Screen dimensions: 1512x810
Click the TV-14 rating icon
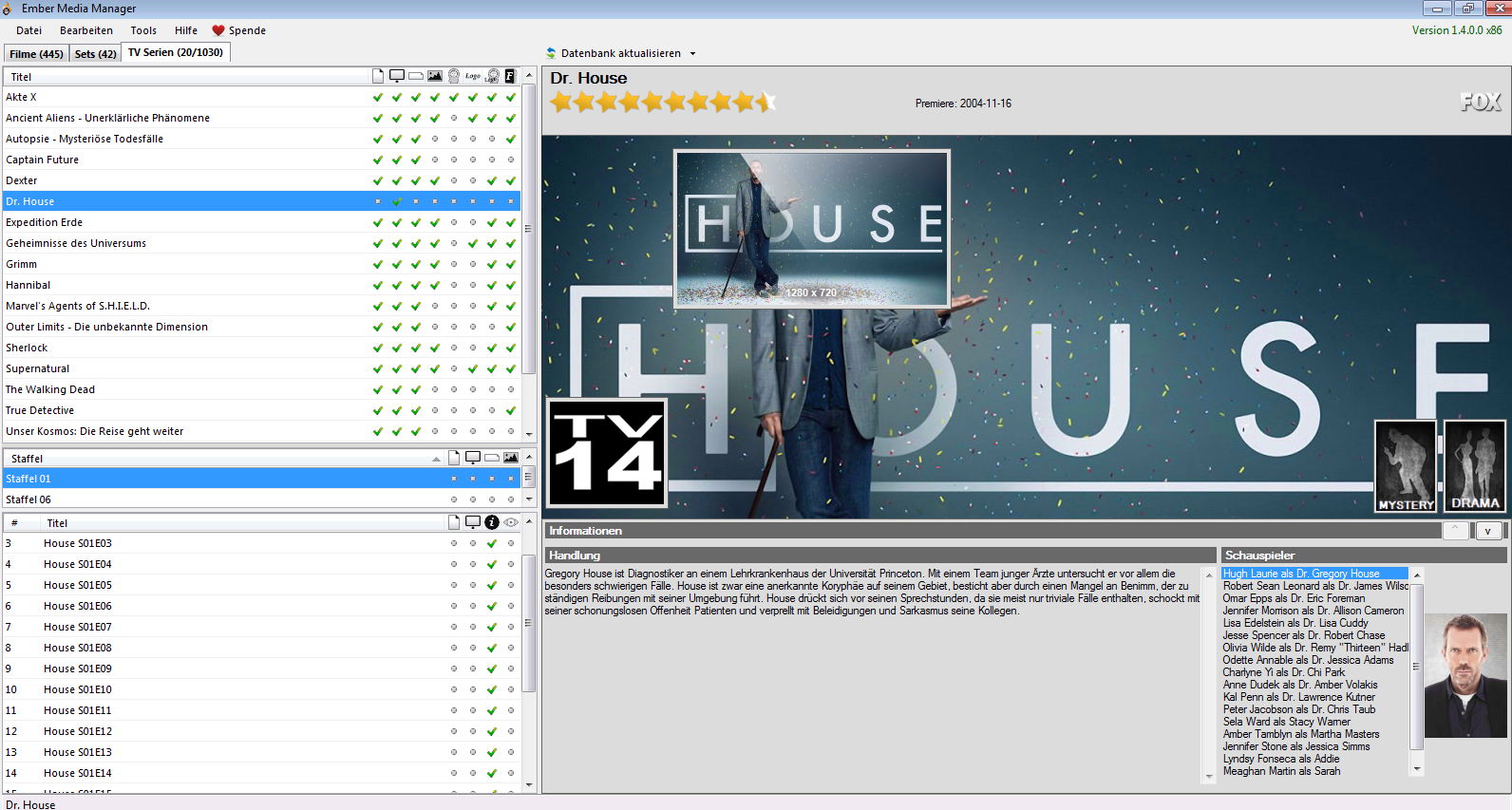tap(608, 453)
